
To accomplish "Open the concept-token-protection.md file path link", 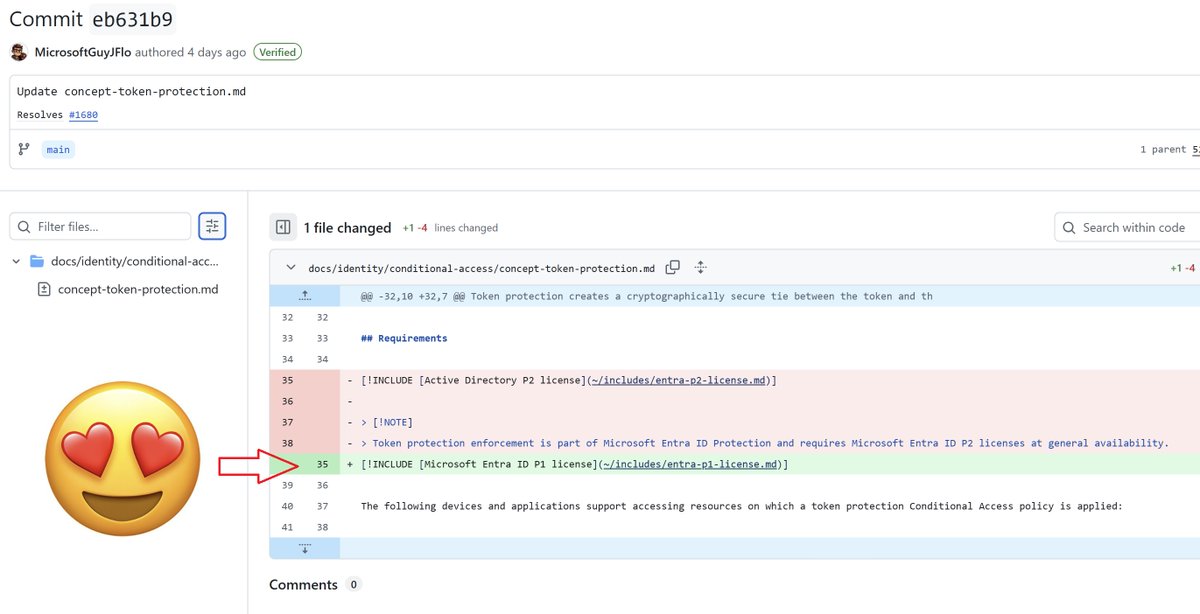I will click(x=481, y=268).
